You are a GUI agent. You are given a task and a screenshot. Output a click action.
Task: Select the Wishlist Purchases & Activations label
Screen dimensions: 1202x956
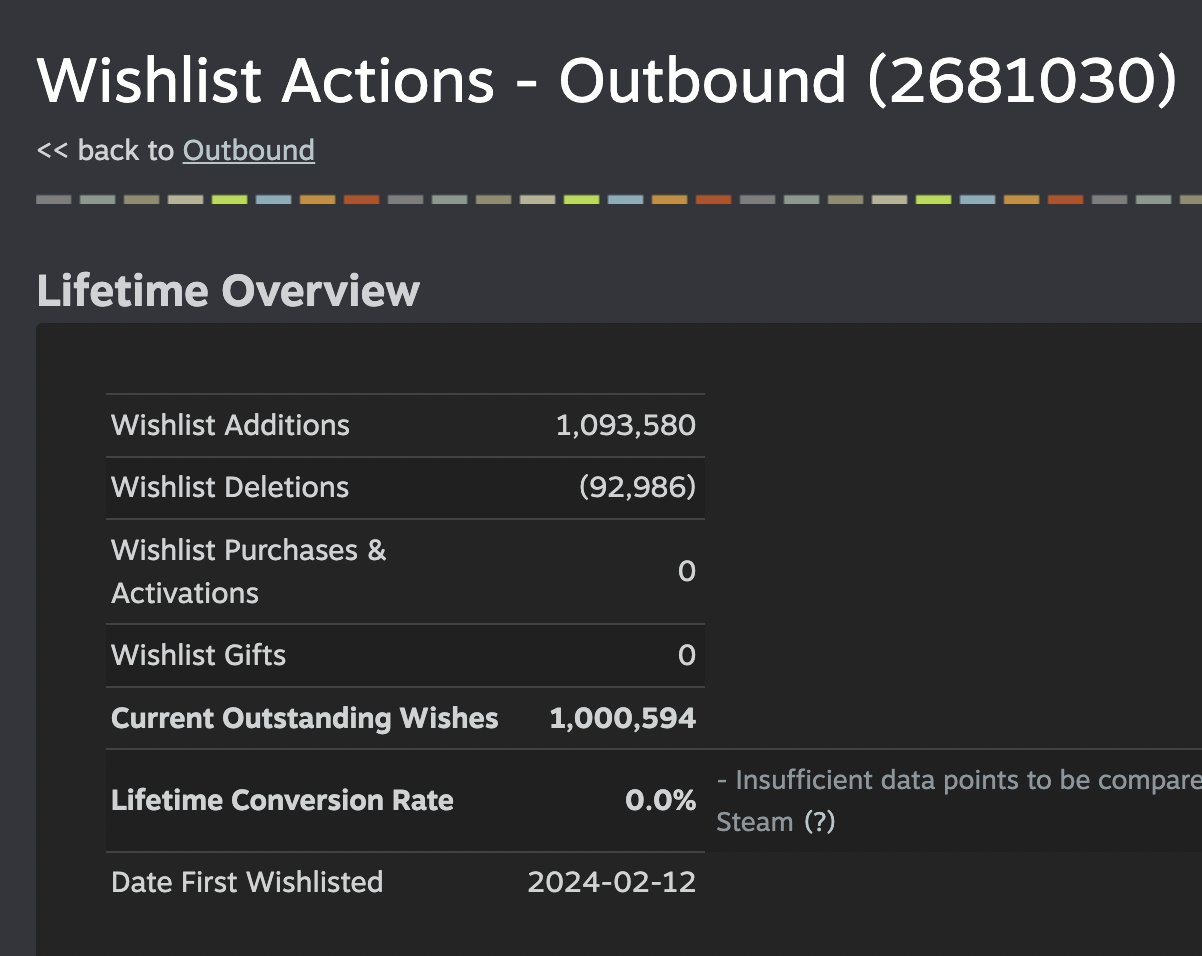pyautogui.click(x=248, y=571)
